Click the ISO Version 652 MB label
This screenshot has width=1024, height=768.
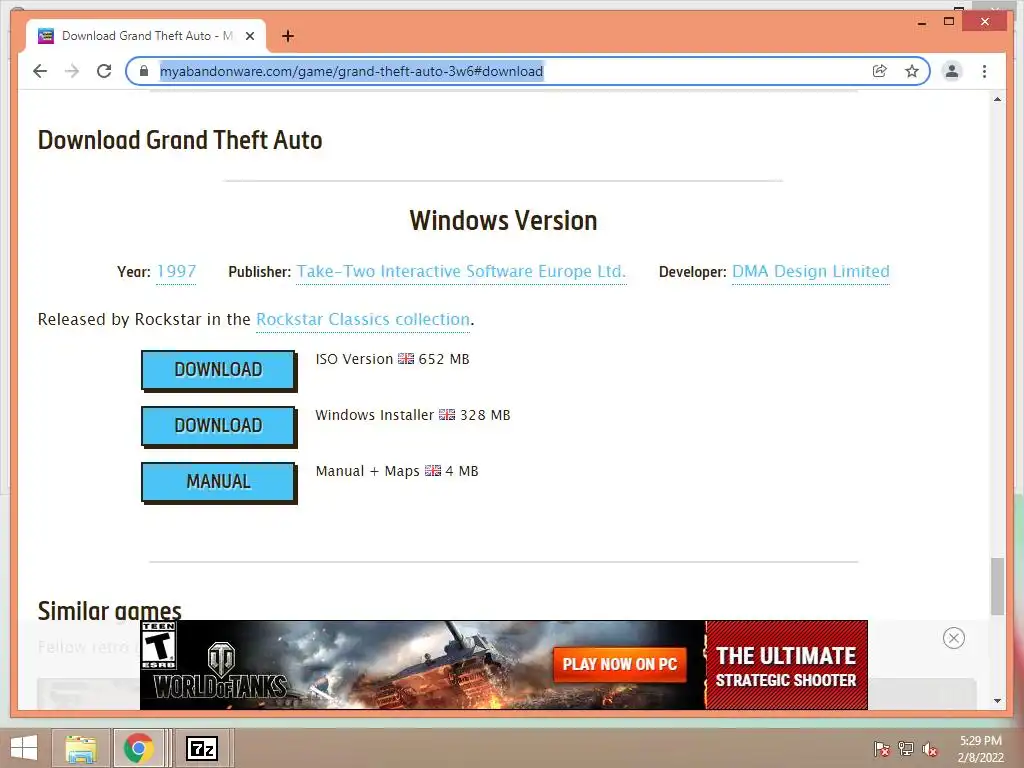pyautogui.click(x=392, y=359)
